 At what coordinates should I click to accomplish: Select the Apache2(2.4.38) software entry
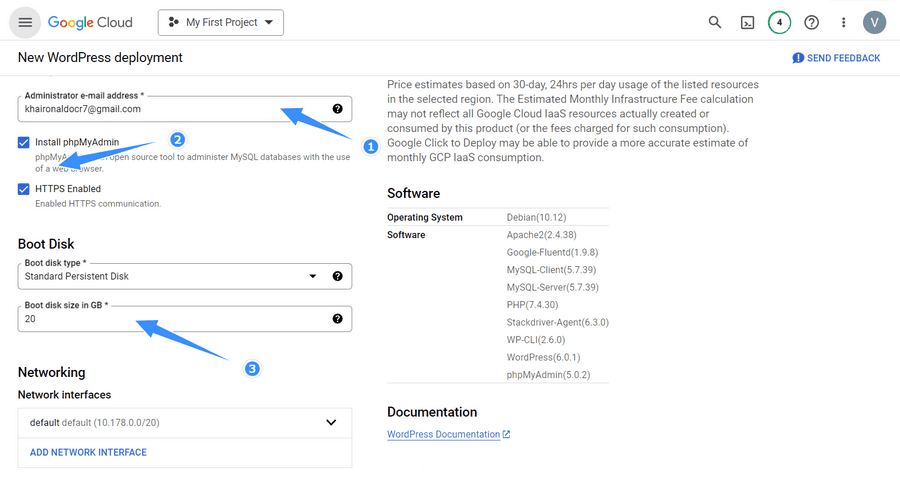click(541, 235)
